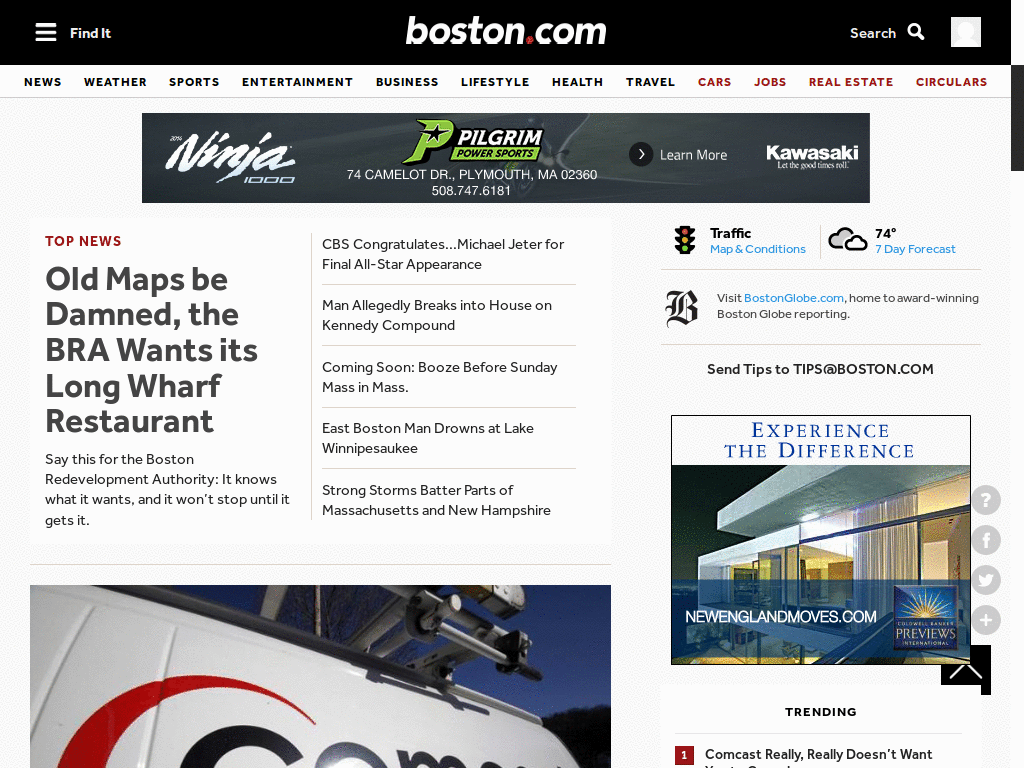The image size is (1024, 768).
Task: Click the Experience the Difference house ad
Action: point(820,539)
